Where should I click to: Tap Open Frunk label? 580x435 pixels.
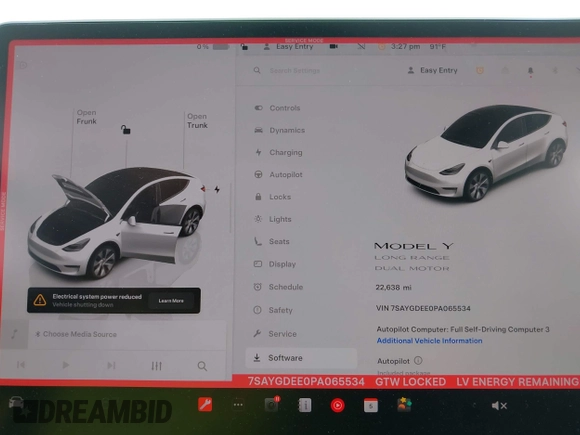(x=87, y=117)
